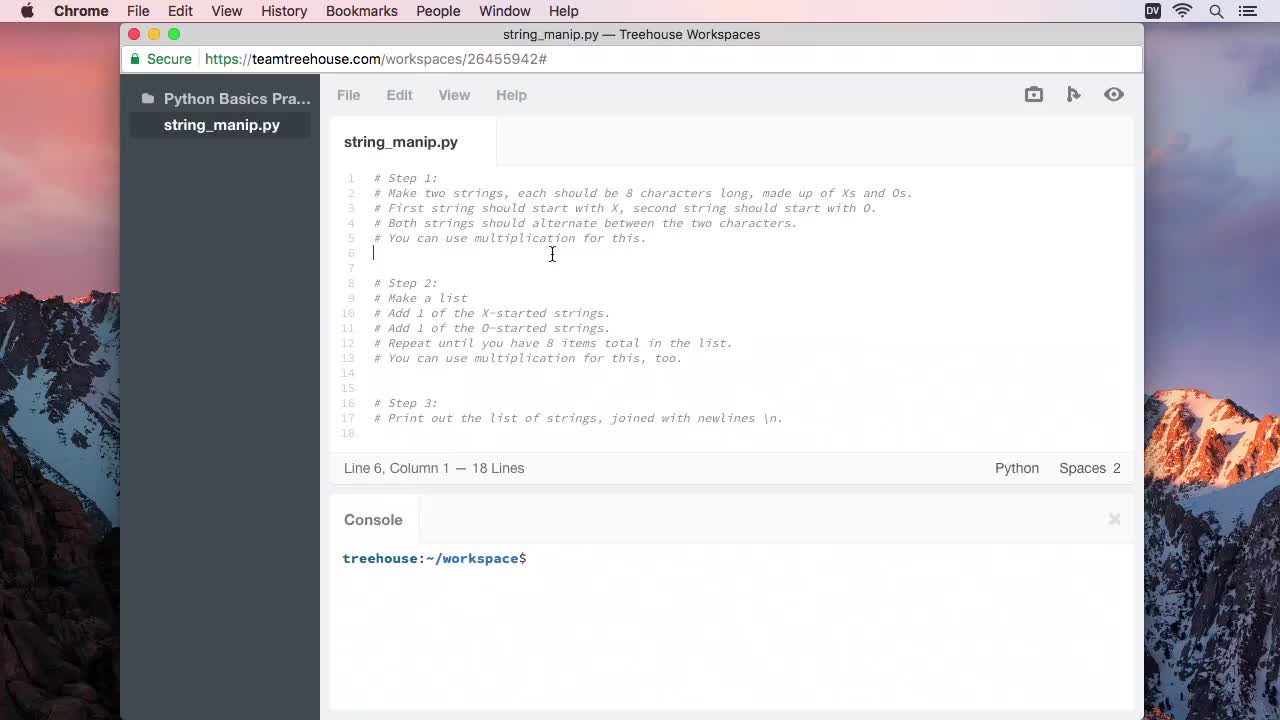1280x720 pixels.
Task: Open Spotlight search from the menu bar
Action: coord(1215,11)
